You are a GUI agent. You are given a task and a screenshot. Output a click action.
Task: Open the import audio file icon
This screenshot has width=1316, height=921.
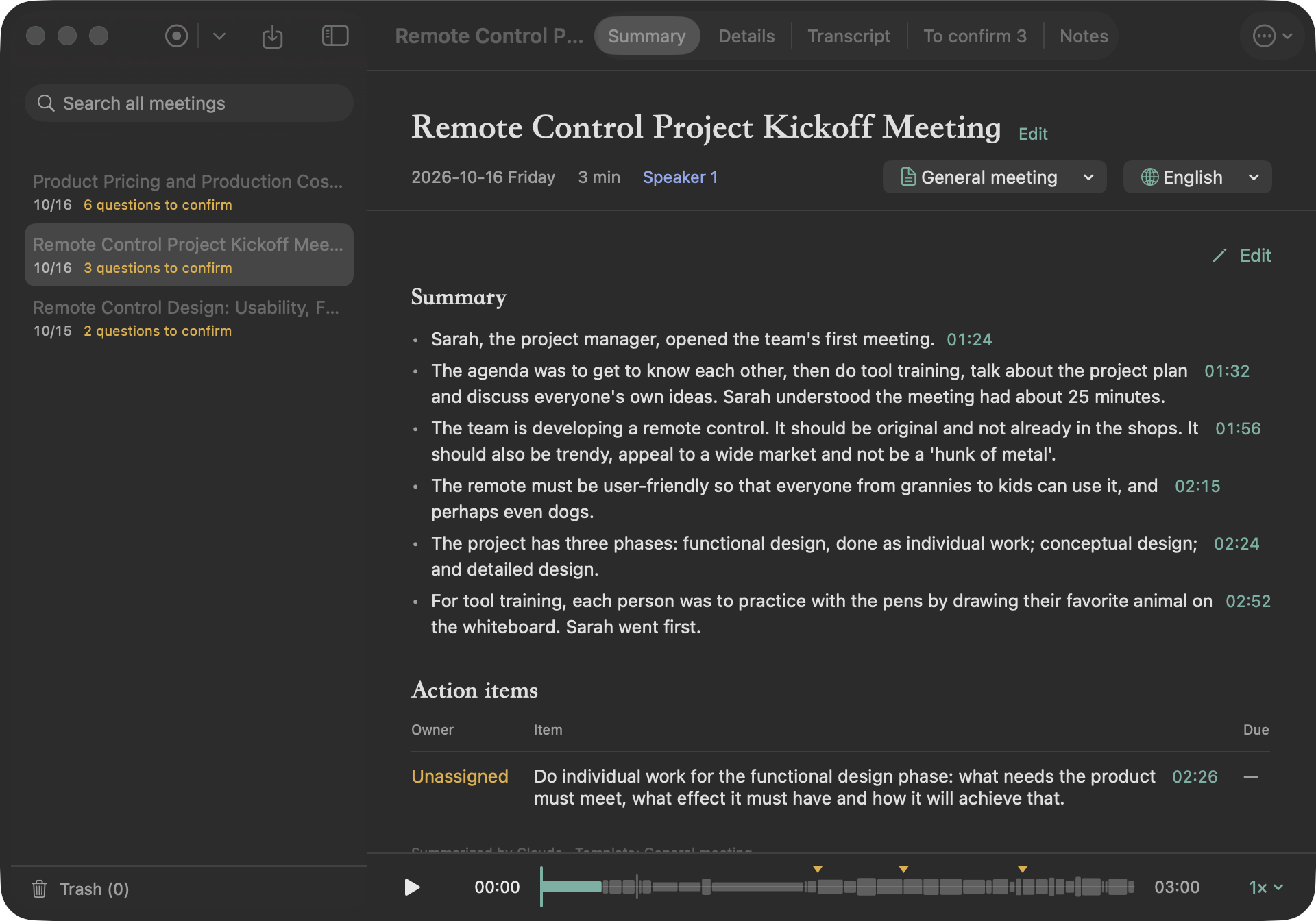[272, 36]
